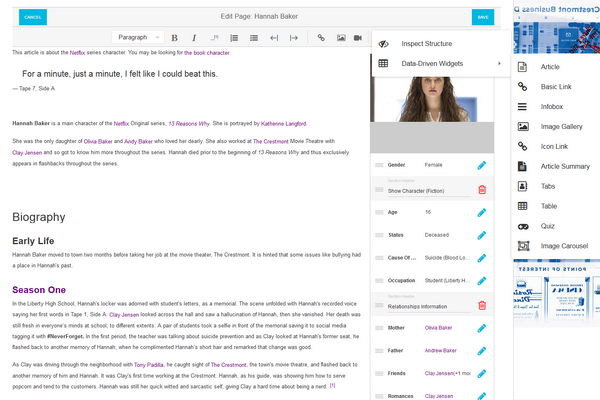This screenshot has height=400, width=600.
Task: Click the Relationships Information header field
Action: click(429, 307)
